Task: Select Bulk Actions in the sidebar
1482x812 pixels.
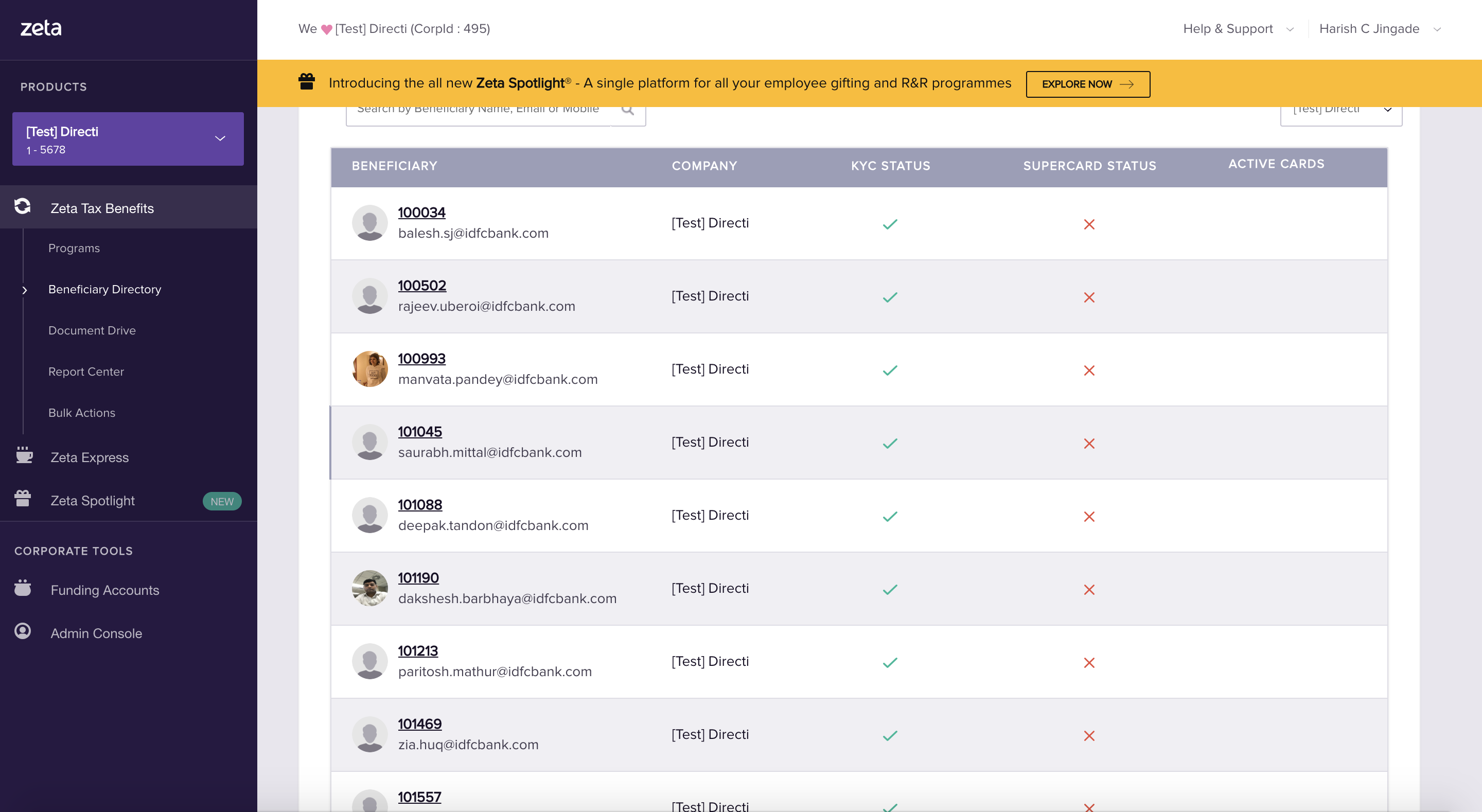Action: (x=82, y=413)
